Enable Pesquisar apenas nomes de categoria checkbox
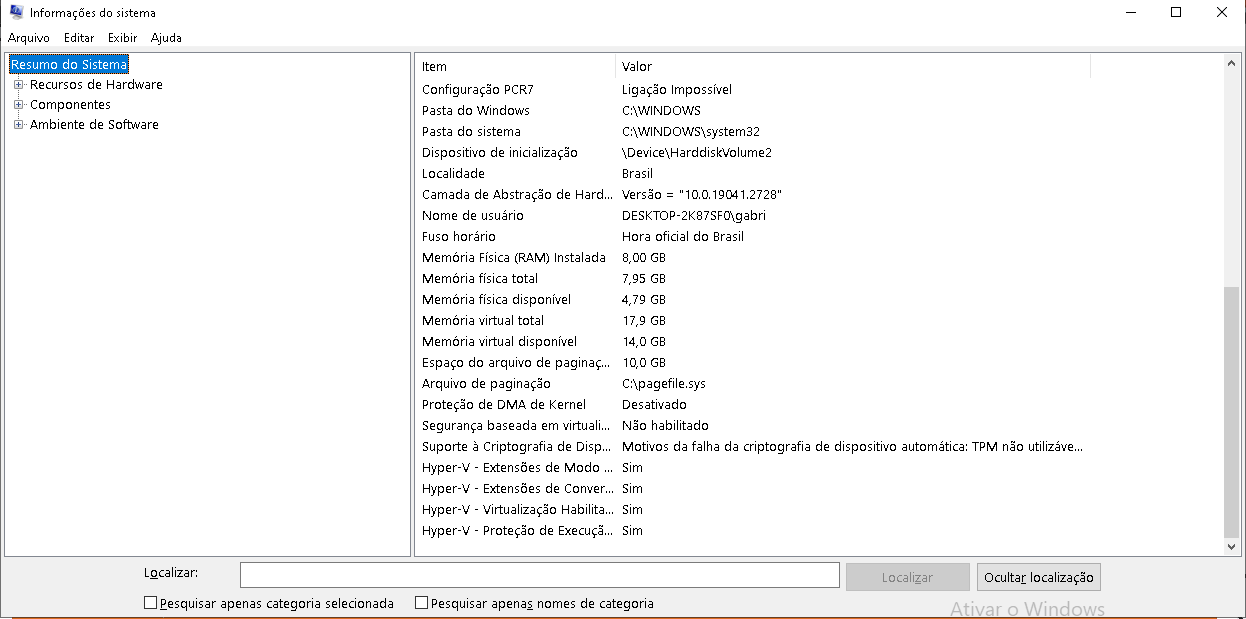This screenshot has width=1246, height=619. 421,603
